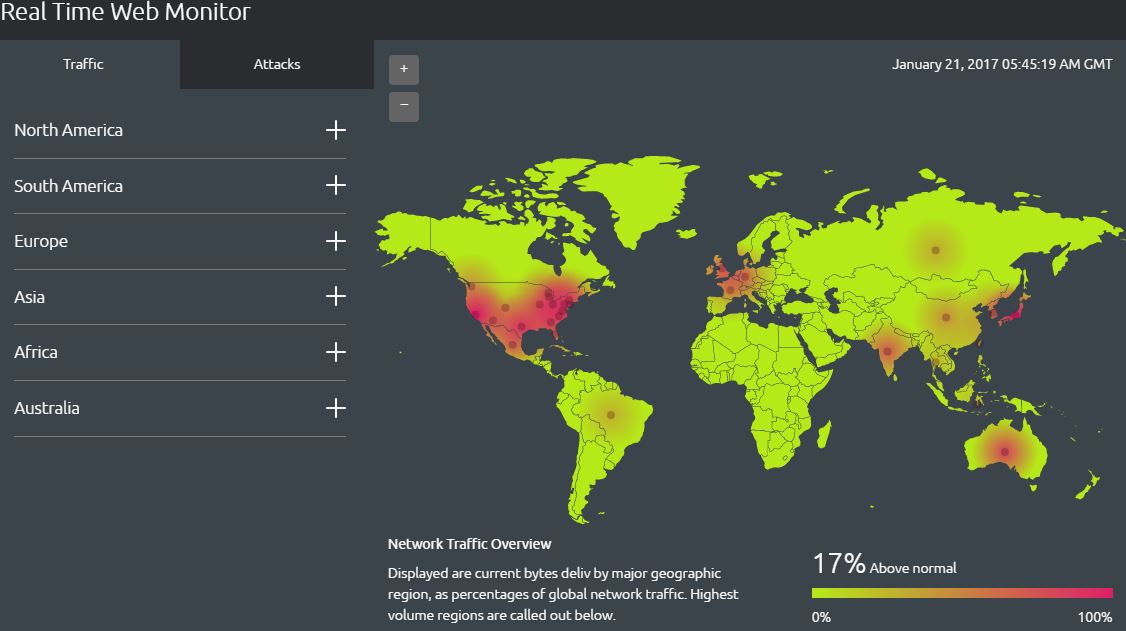Expand the Asia region details

(336, 297)
